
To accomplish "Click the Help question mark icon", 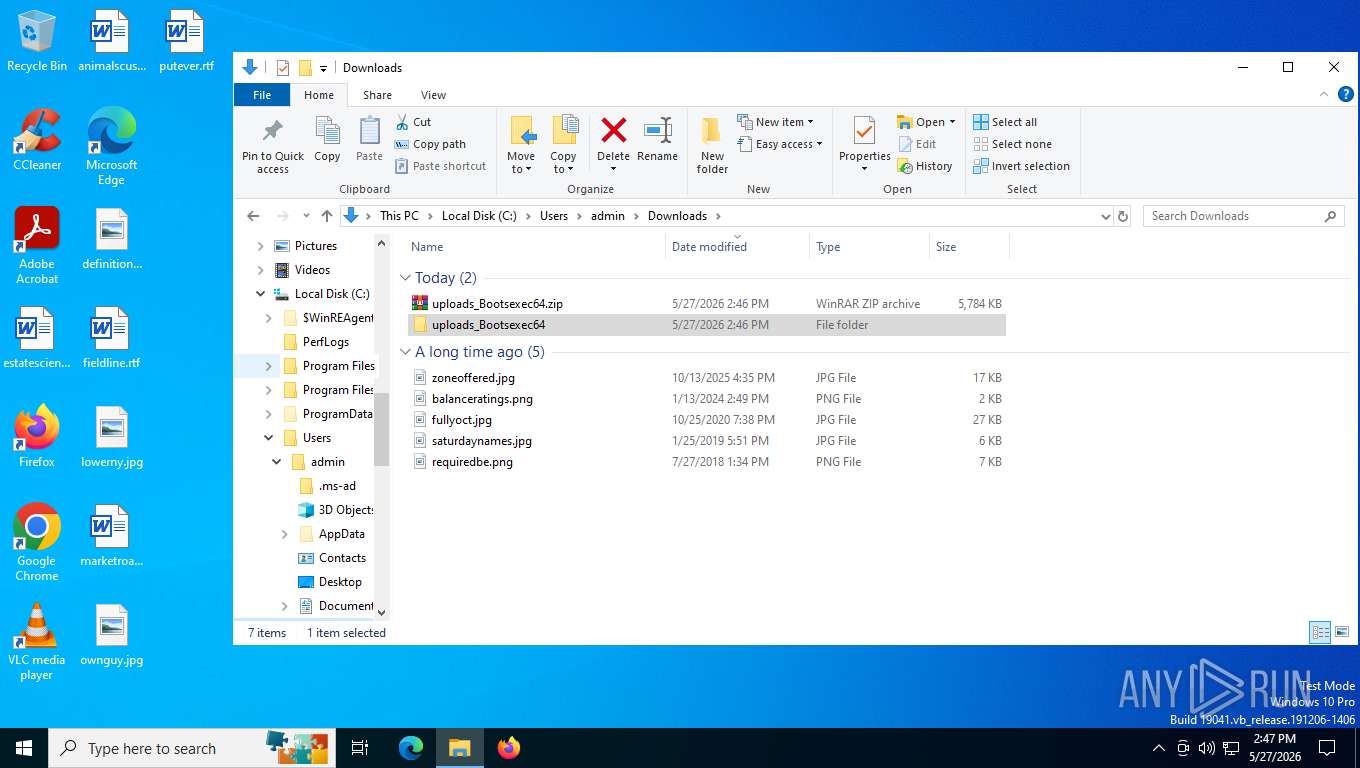I will click(1346, 94).
